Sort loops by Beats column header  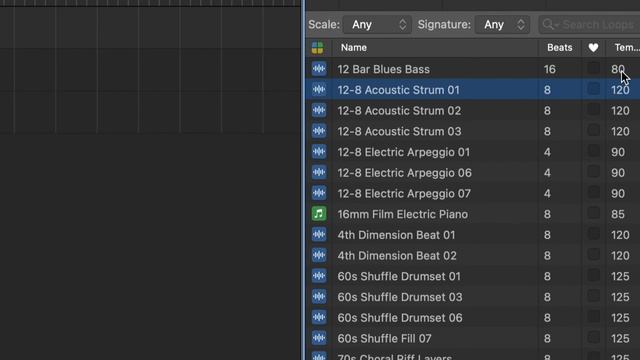pos(560,48)
